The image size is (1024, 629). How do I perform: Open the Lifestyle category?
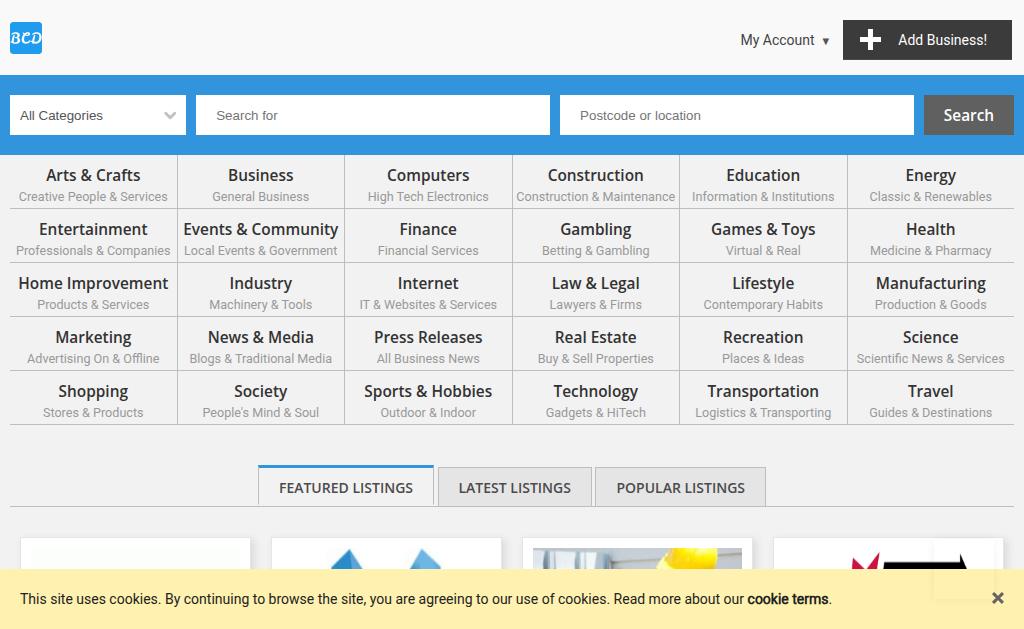(x=763, y=283)
